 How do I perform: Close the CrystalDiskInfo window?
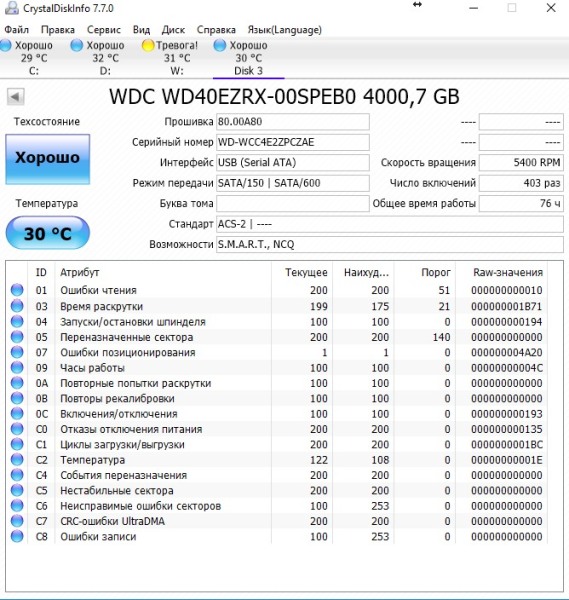tap(551, 8)
